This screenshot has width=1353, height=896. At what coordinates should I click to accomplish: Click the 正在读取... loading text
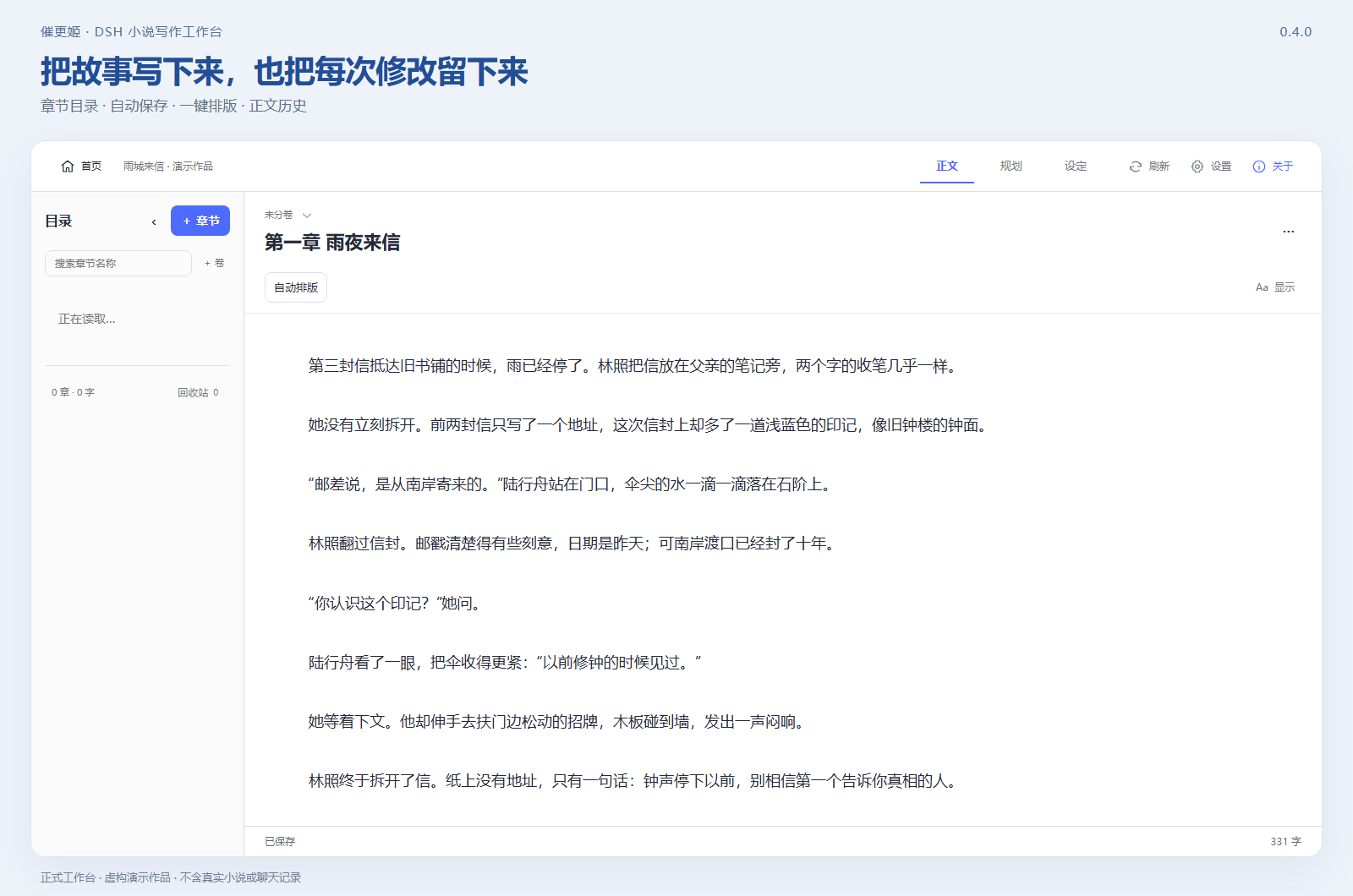87,320
